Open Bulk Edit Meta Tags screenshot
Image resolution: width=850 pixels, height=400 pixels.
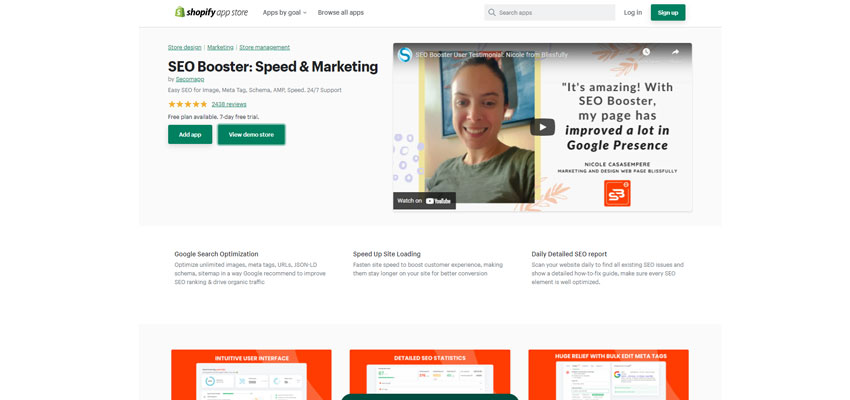tap(608, 375)
